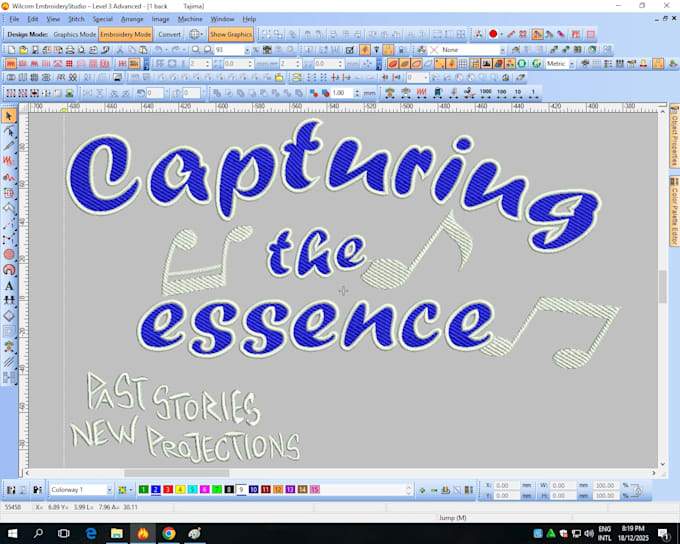Open the View menu
The image size is (680, 544).
pos(53,19)
